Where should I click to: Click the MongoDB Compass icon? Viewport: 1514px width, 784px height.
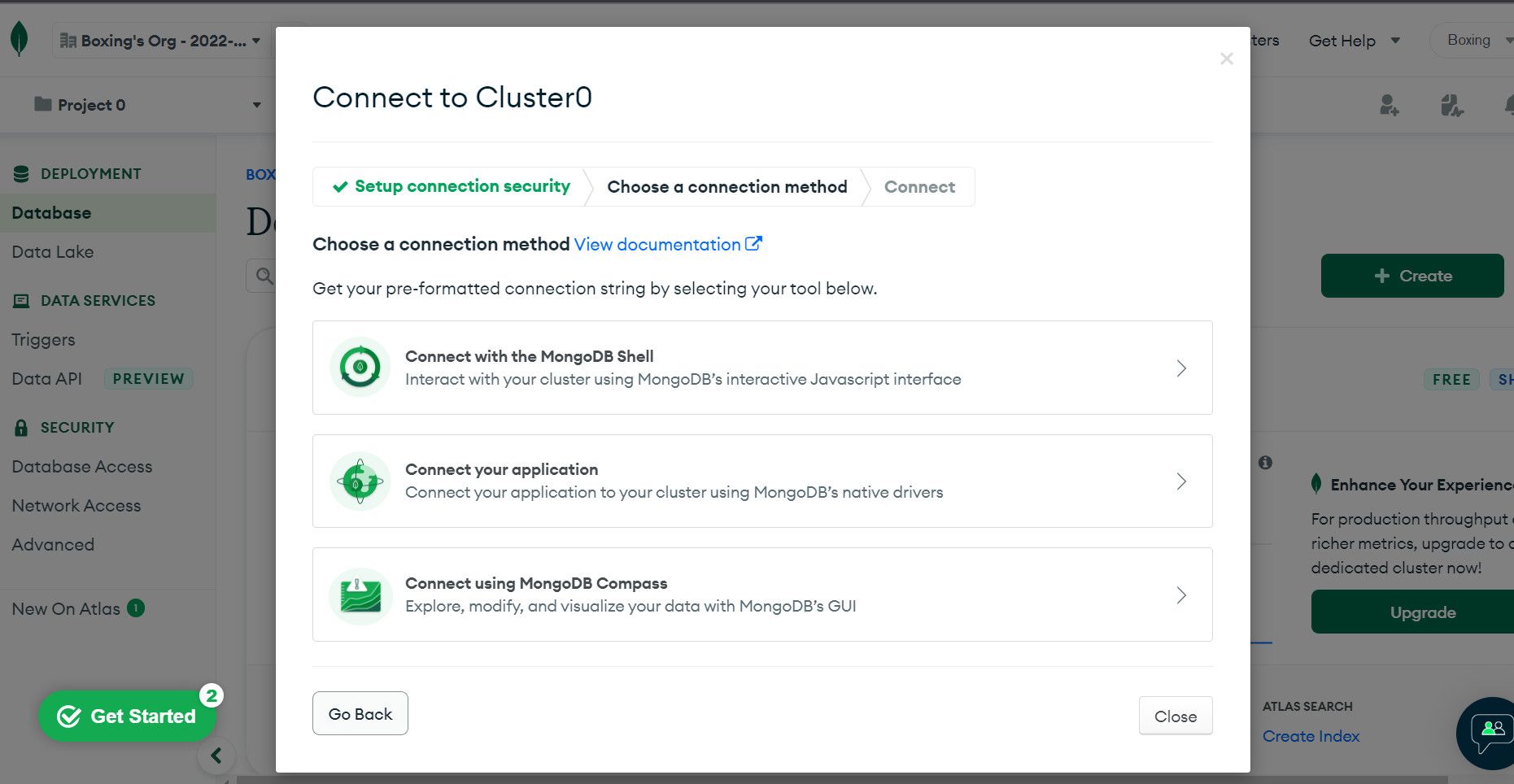point(360,595)
